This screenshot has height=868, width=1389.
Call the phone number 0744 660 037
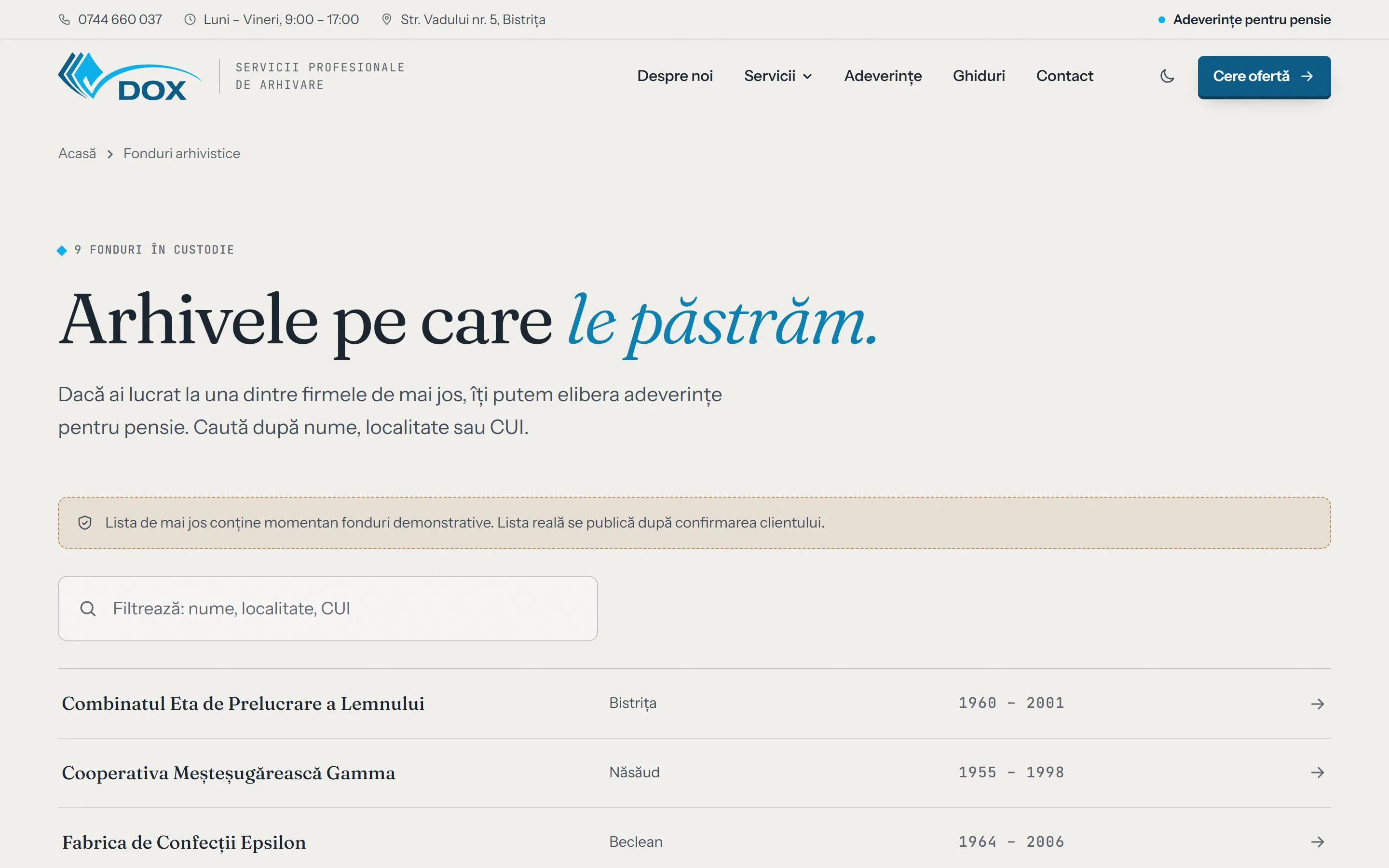(120, 19)
